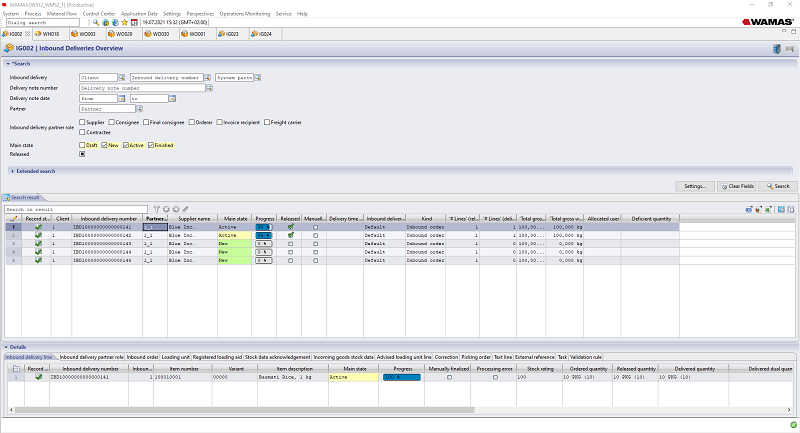Click the yellow globe toolbar icon
The image size is (800, 433).
click(106, 22)
